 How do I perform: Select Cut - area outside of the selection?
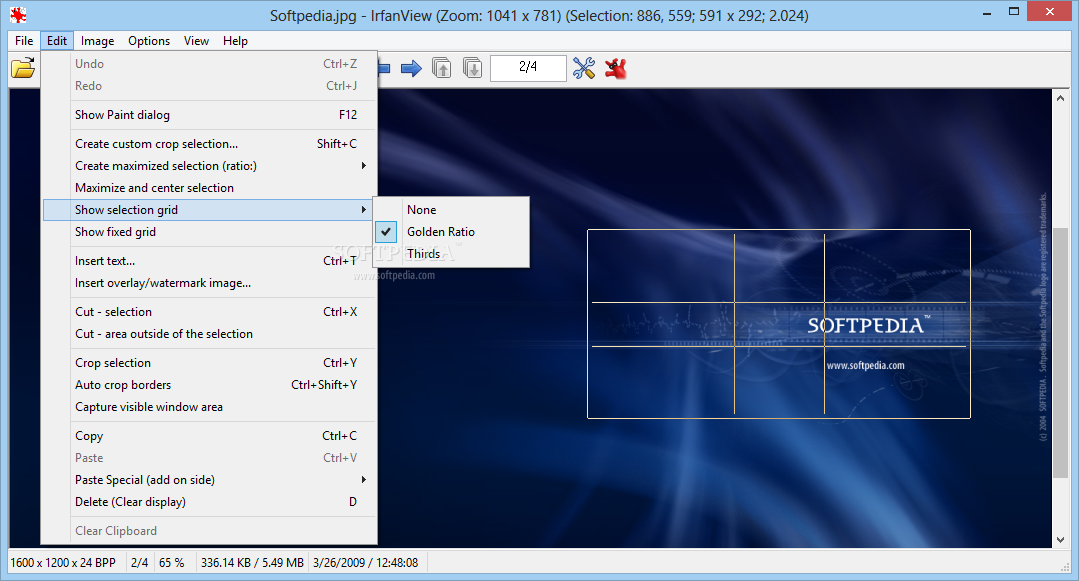(x=209, y=334)
